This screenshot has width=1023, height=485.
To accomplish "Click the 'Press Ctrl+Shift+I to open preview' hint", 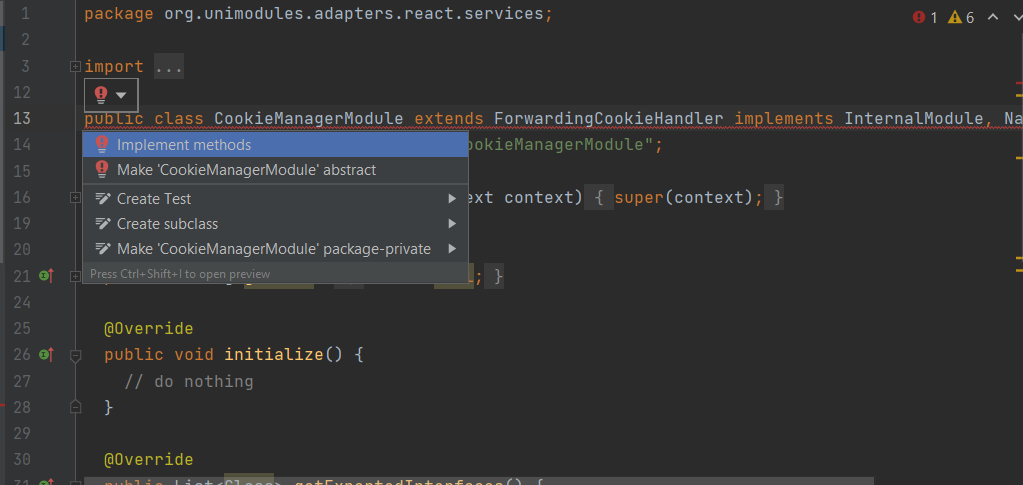I will coord(180,274).
